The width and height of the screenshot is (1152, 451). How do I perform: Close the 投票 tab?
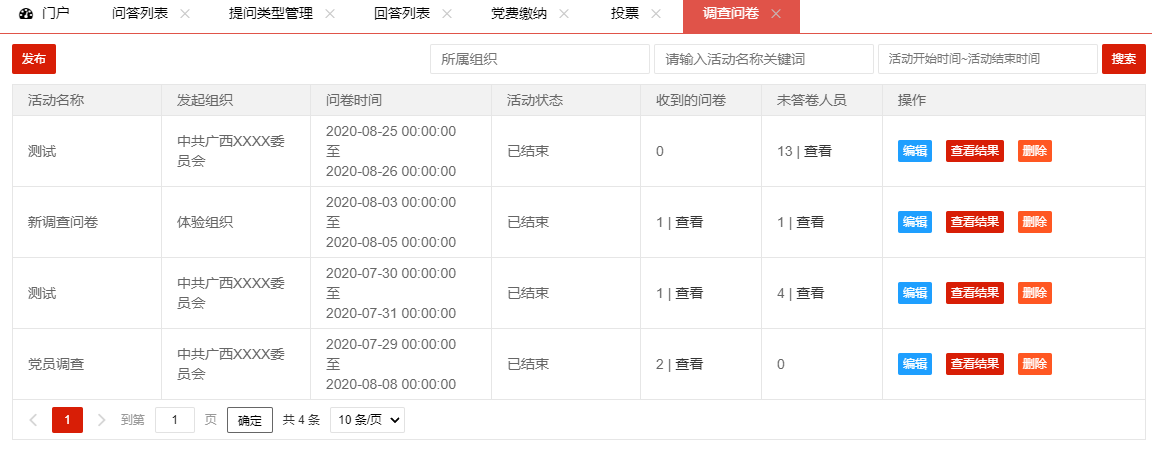(656, 14)
